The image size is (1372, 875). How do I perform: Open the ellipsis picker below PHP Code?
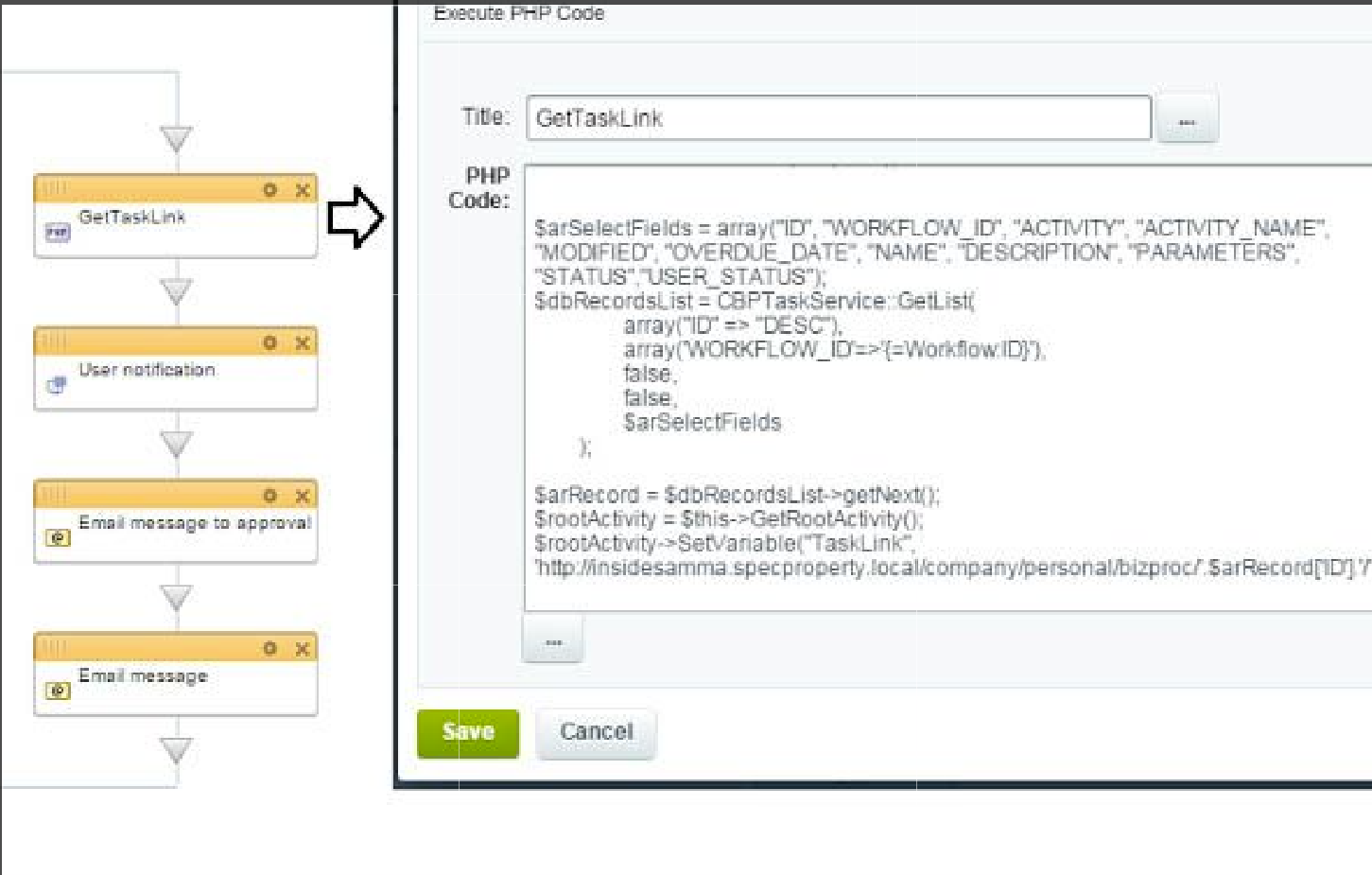(x=553, y=641)
